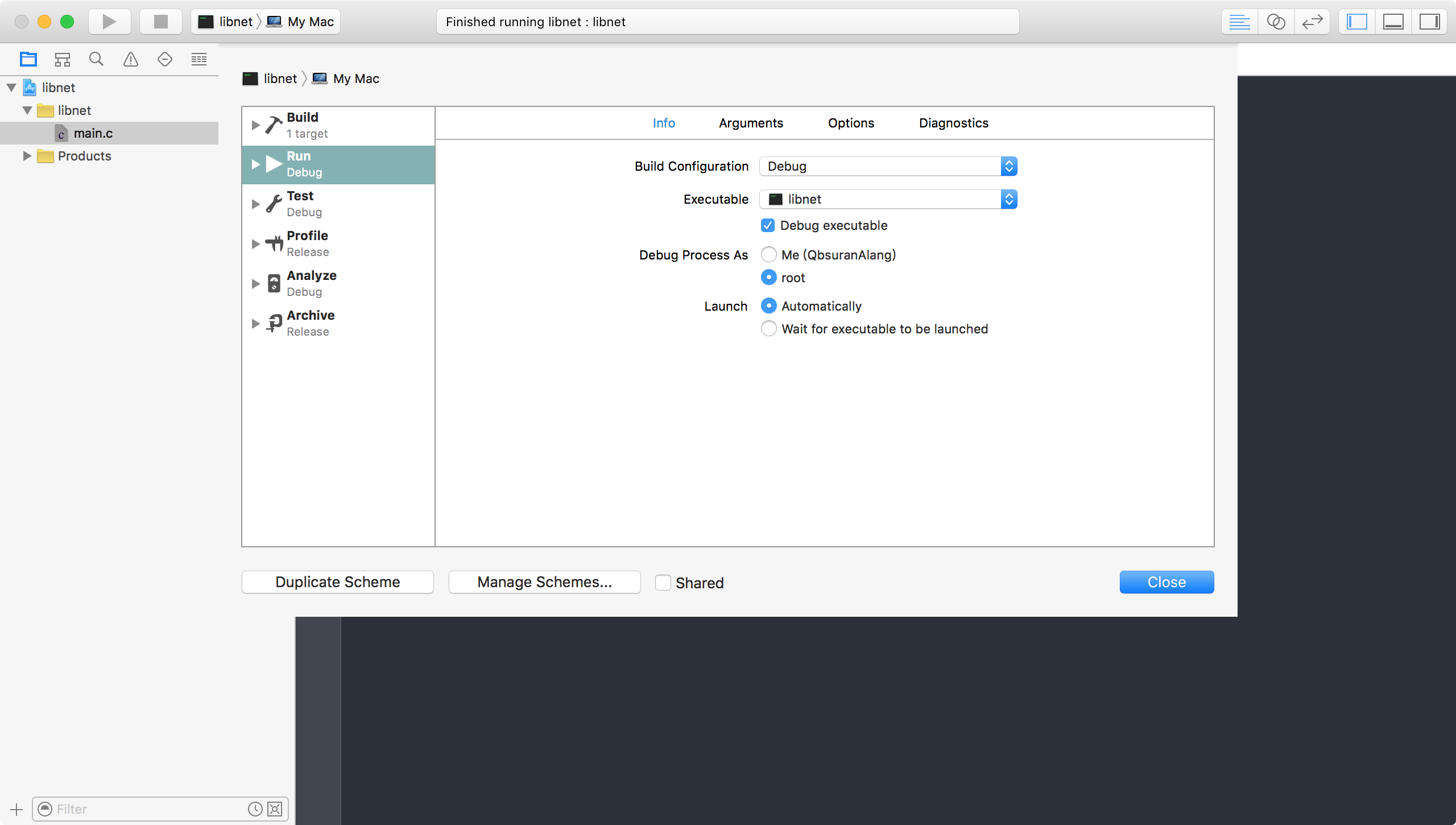The height and width of the screenshot is (825, 1456).
Task: Open the Executable libnet dropdown
Action: click(888, 199)
